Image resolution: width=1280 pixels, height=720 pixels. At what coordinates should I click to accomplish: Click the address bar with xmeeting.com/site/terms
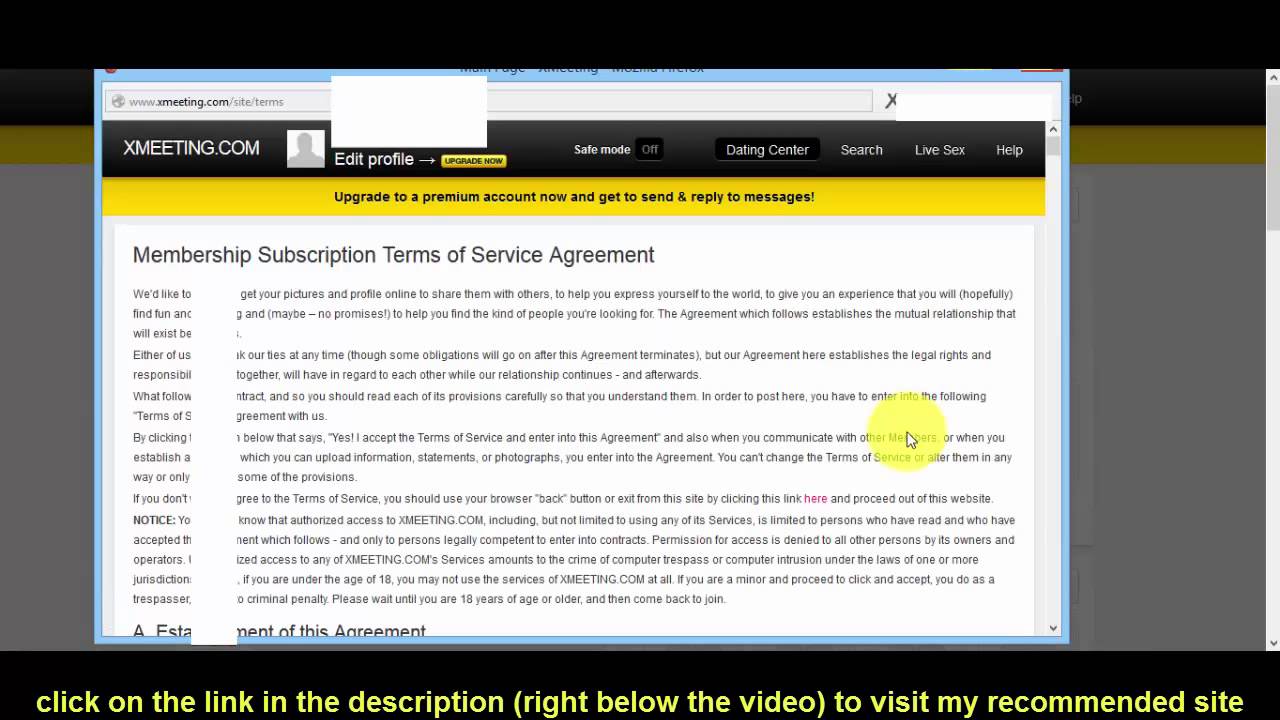pos(490,101)
